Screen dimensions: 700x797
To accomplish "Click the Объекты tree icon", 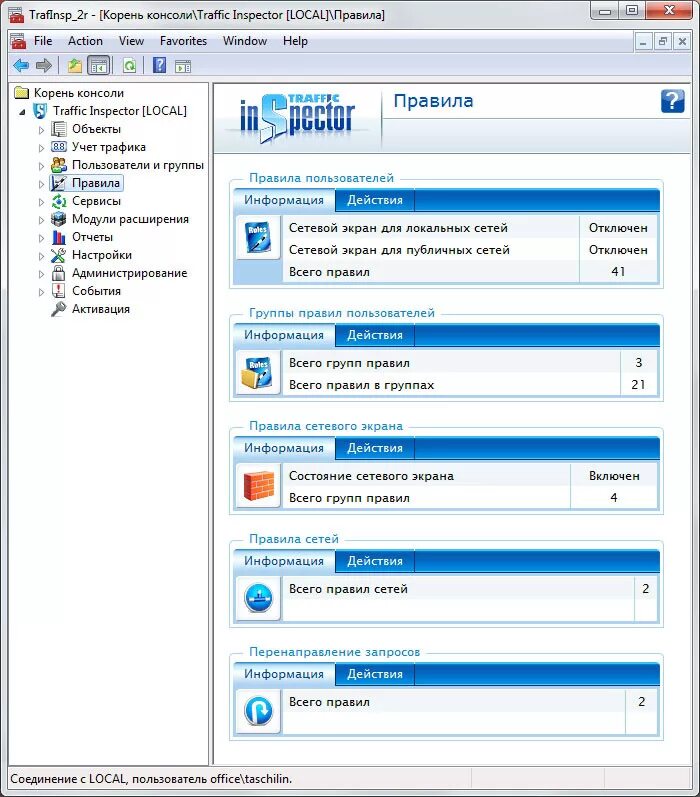I will tap(59, 129).
